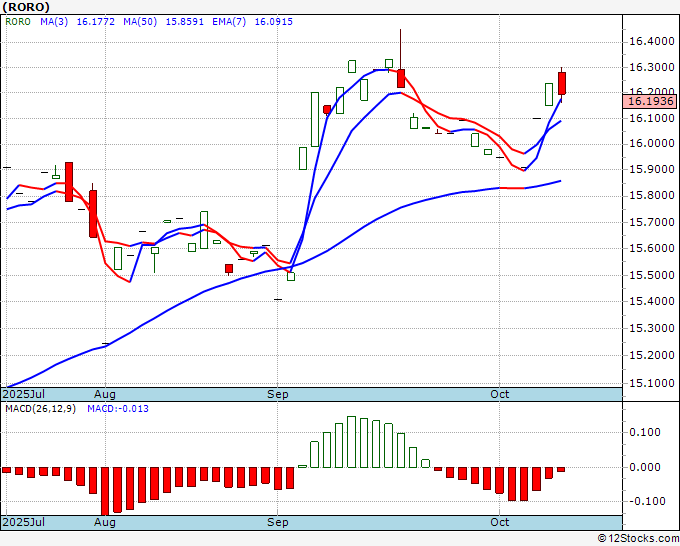
Task: Click the 15.2000 price axis label
Action: point(652,355)
